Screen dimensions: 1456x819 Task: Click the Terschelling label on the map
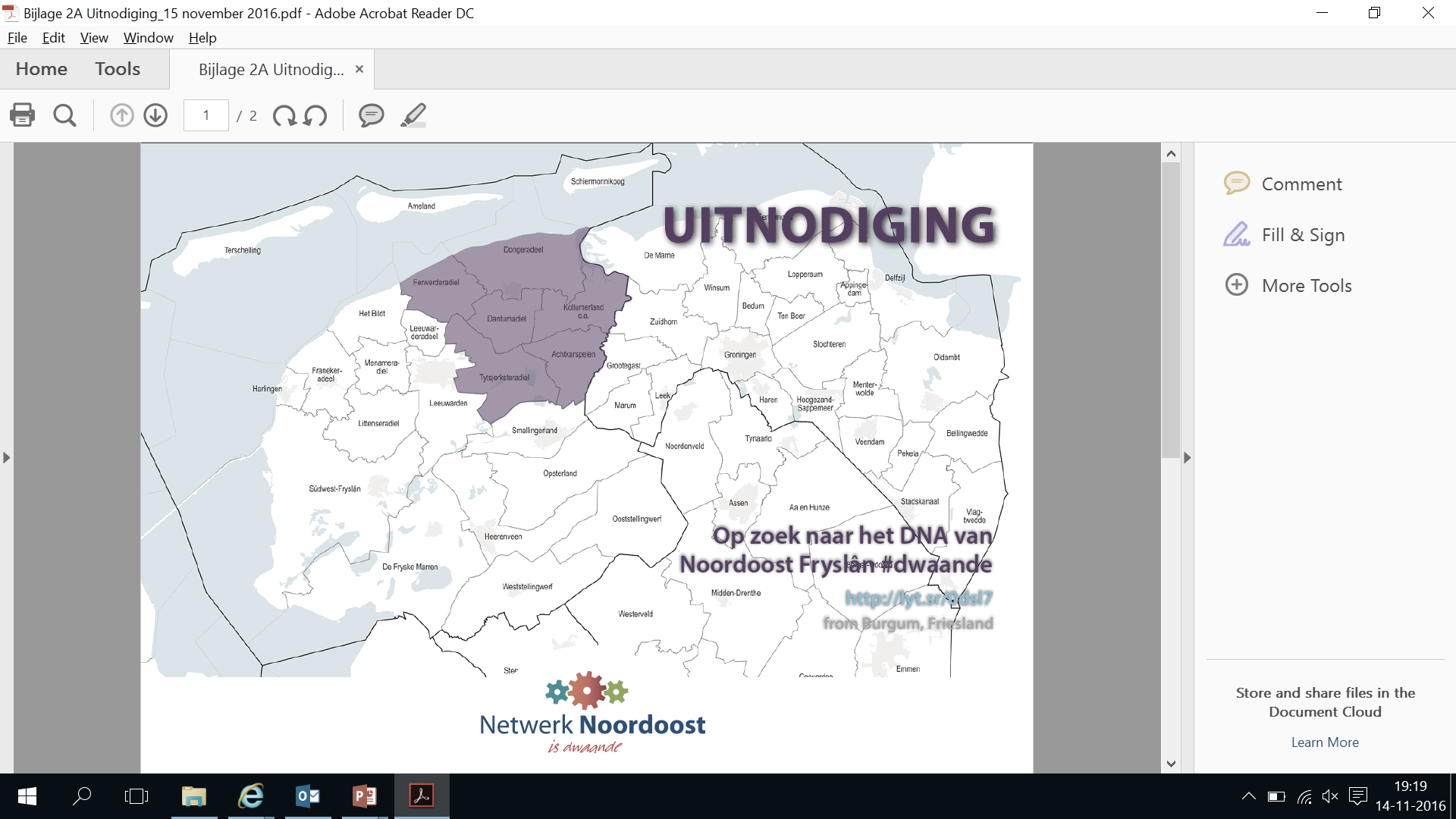(243, 250)
